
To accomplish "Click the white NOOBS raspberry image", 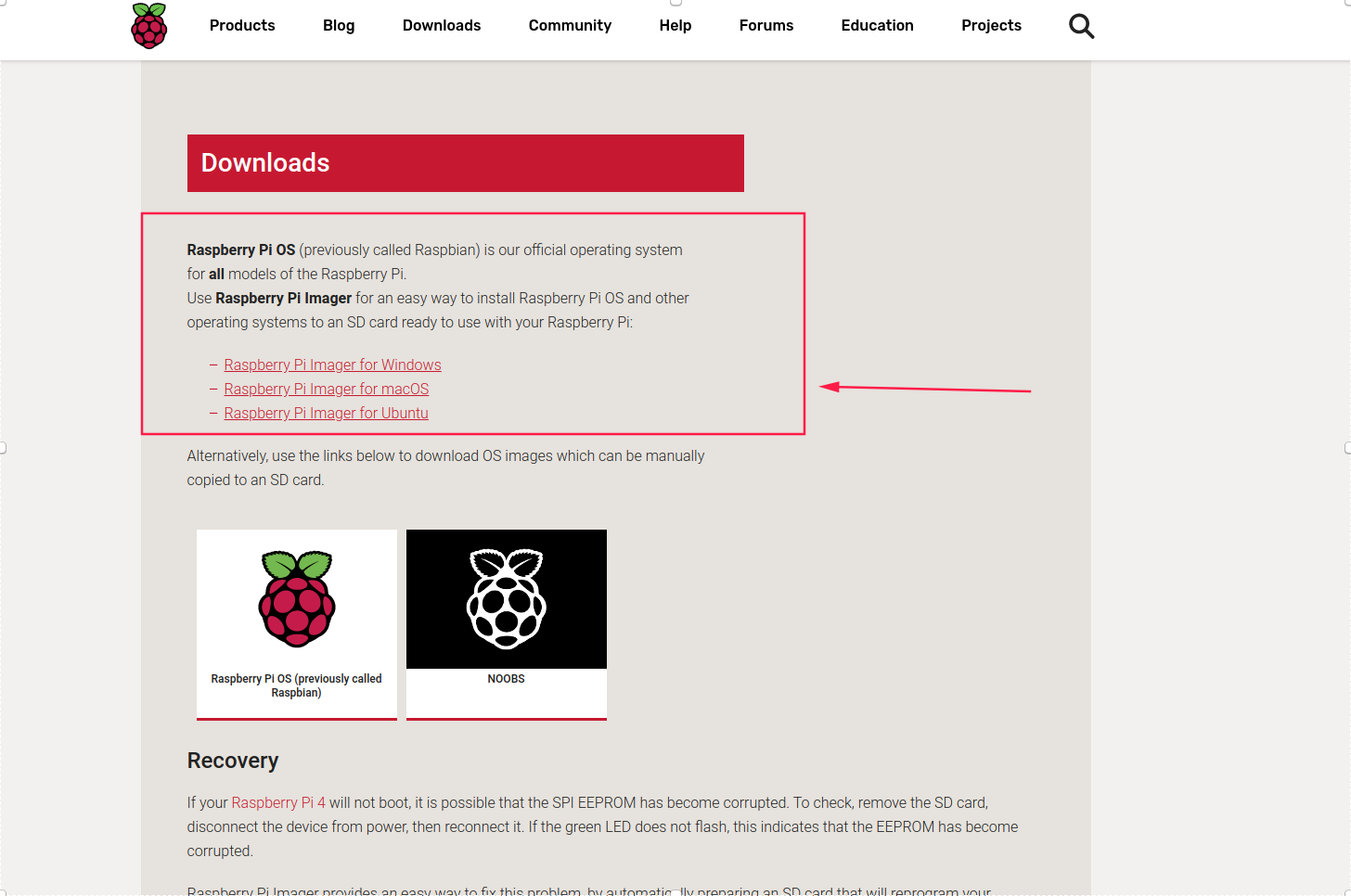I will 507,598.
